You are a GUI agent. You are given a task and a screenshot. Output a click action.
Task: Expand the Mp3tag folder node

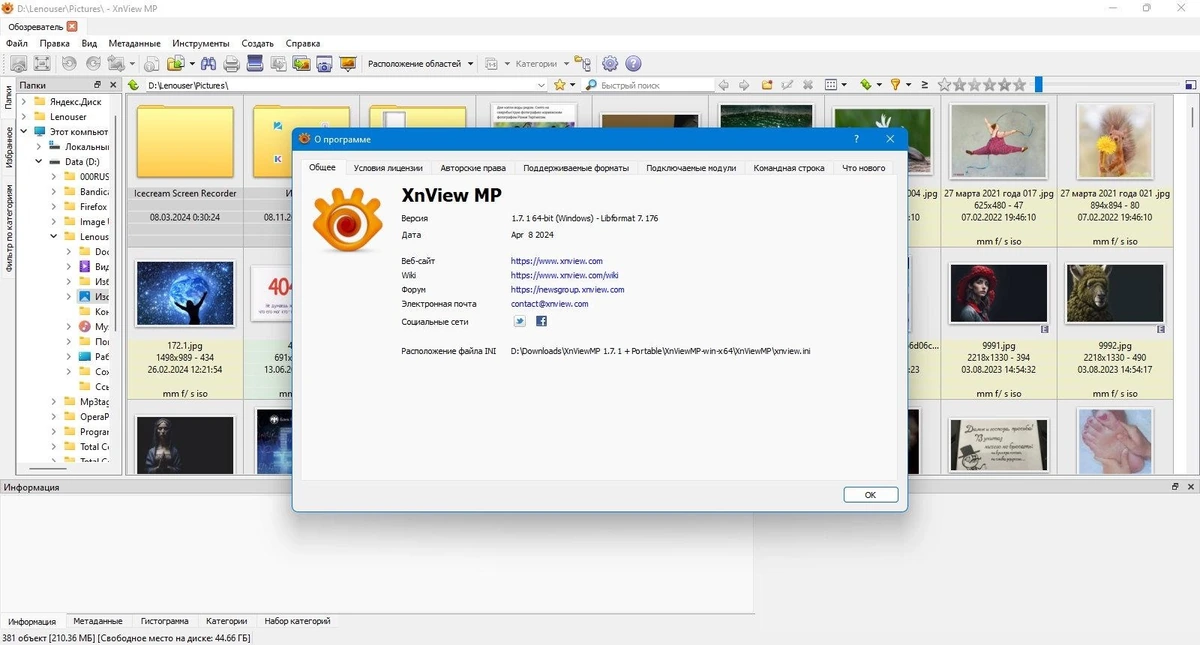pyautogui.click(x=55, y=401)
